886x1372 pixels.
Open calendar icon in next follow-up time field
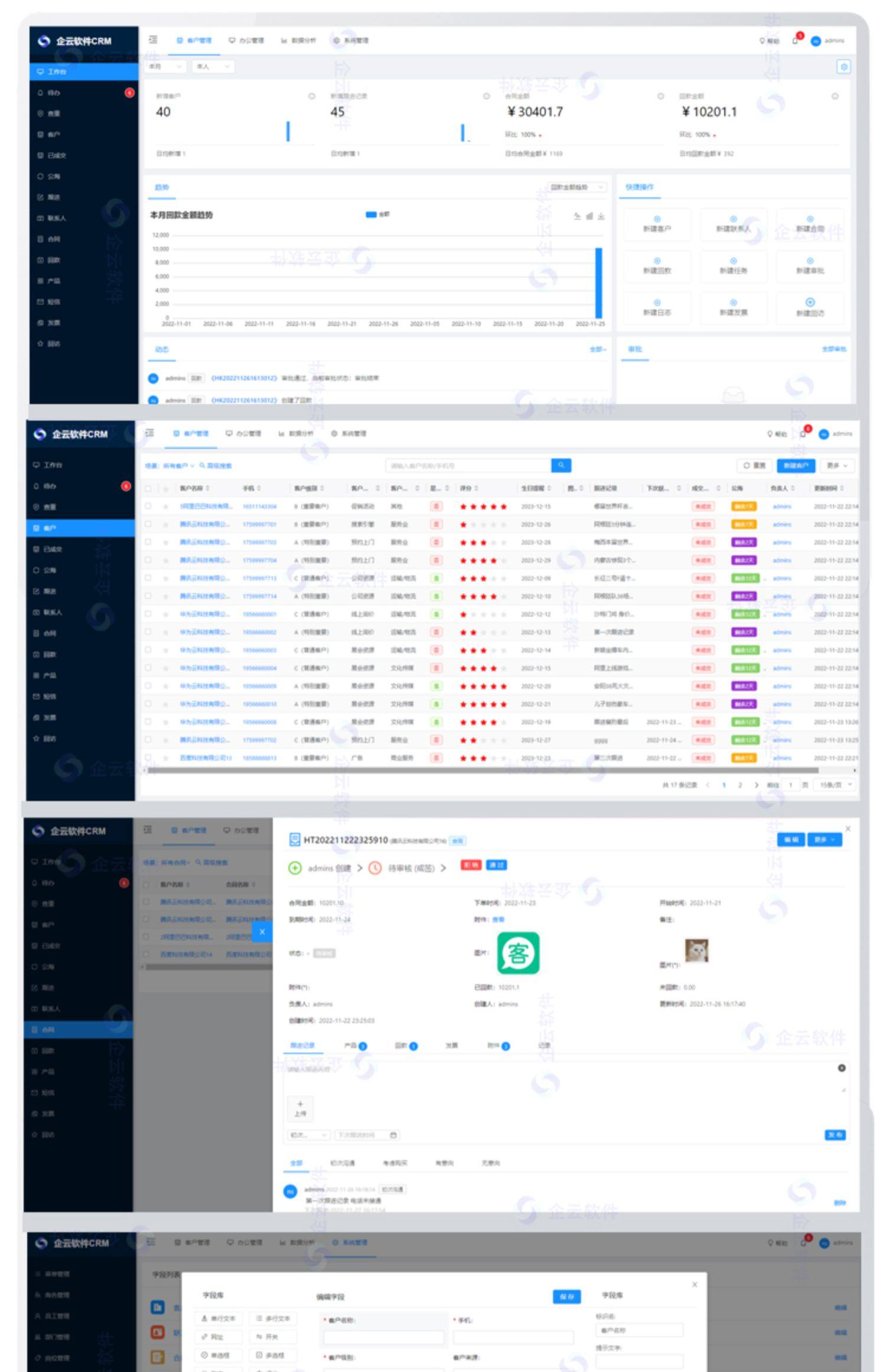coord(393,1134)
